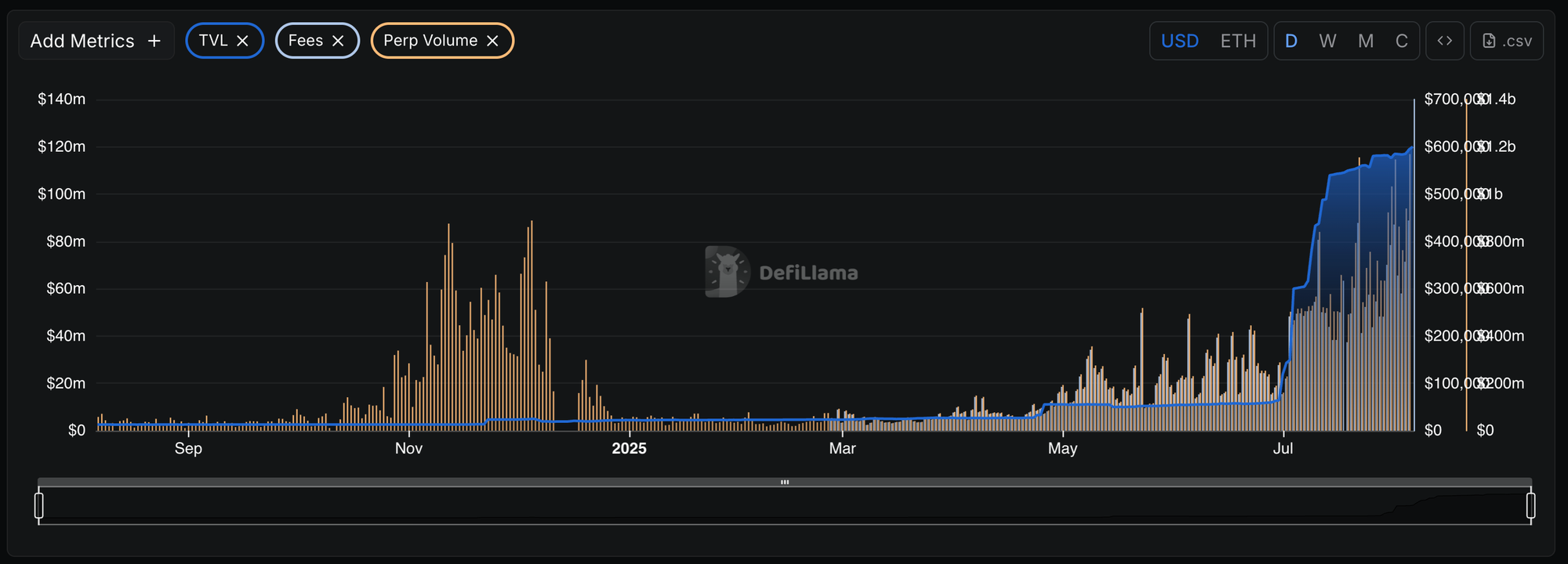Screen dimensions: 1568x564
Task: Remove the Fees metric with its X
Action: [338, 41]
